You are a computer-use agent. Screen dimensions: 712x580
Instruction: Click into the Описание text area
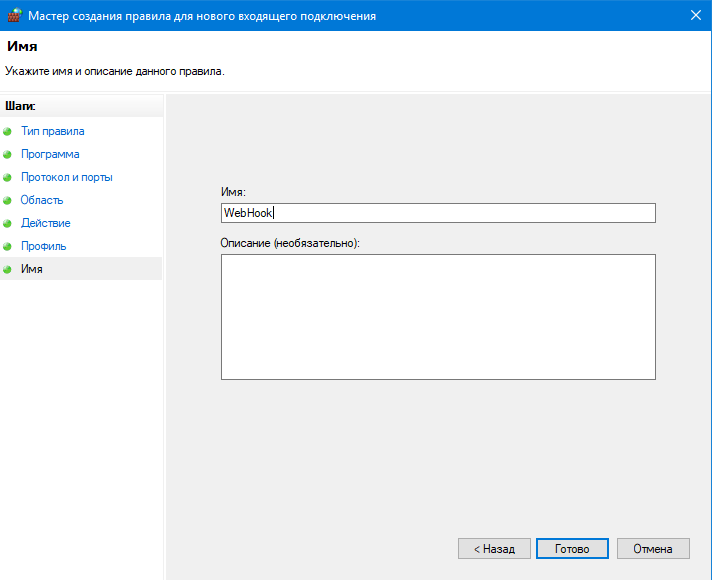click(x=438, y=316)
